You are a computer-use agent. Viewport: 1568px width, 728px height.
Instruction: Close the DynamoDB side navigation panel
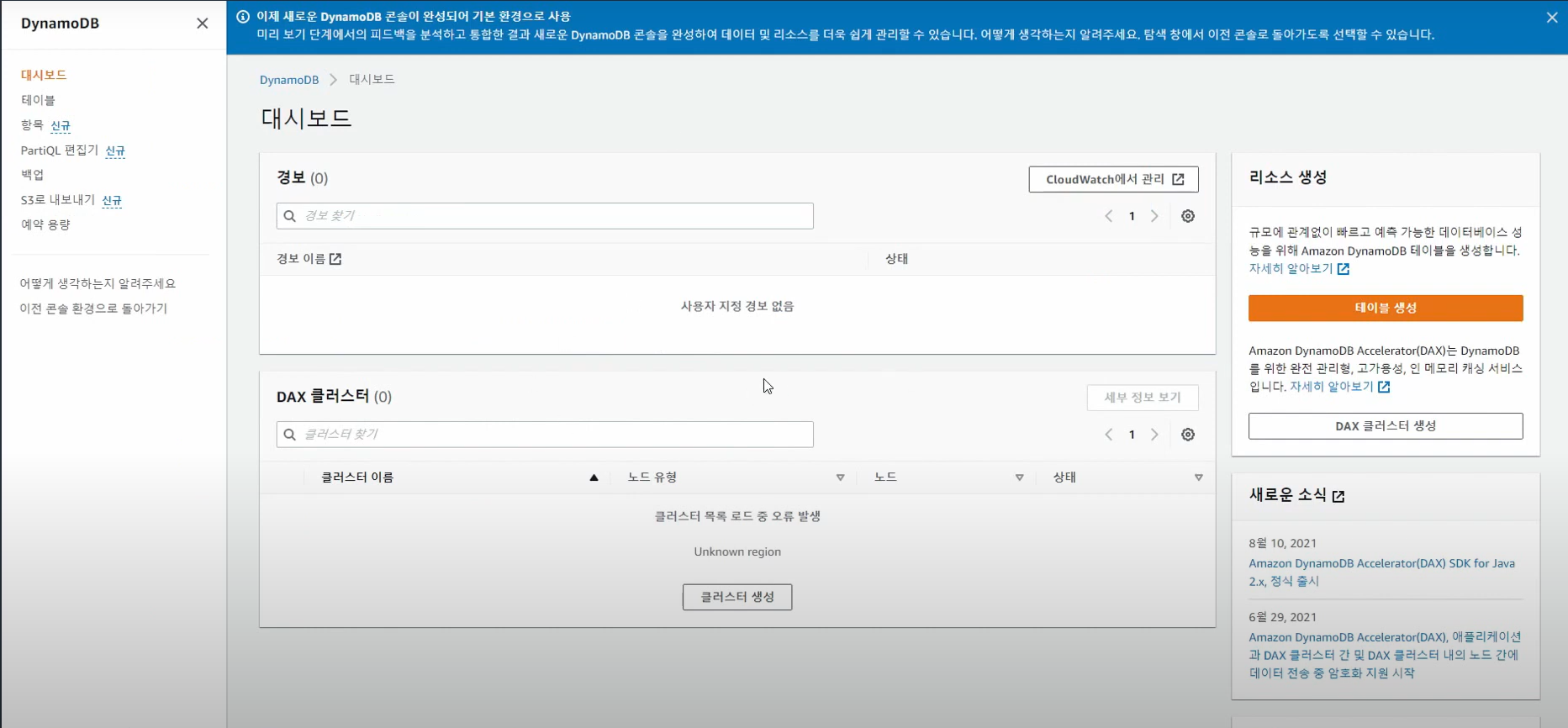(x=203, y=24)
